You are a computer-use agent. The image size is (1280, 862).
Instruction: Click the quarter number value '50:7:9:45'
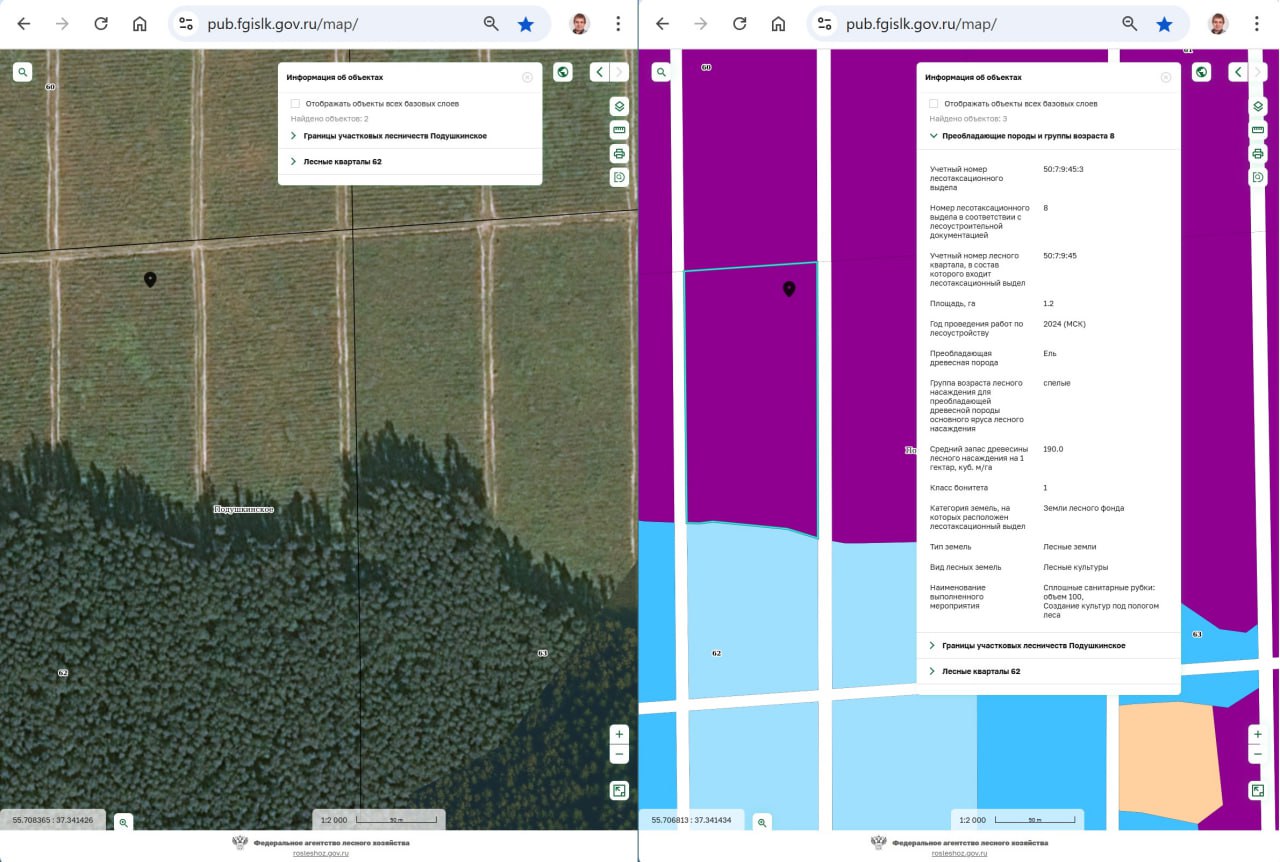click(x=1060, y=255)
